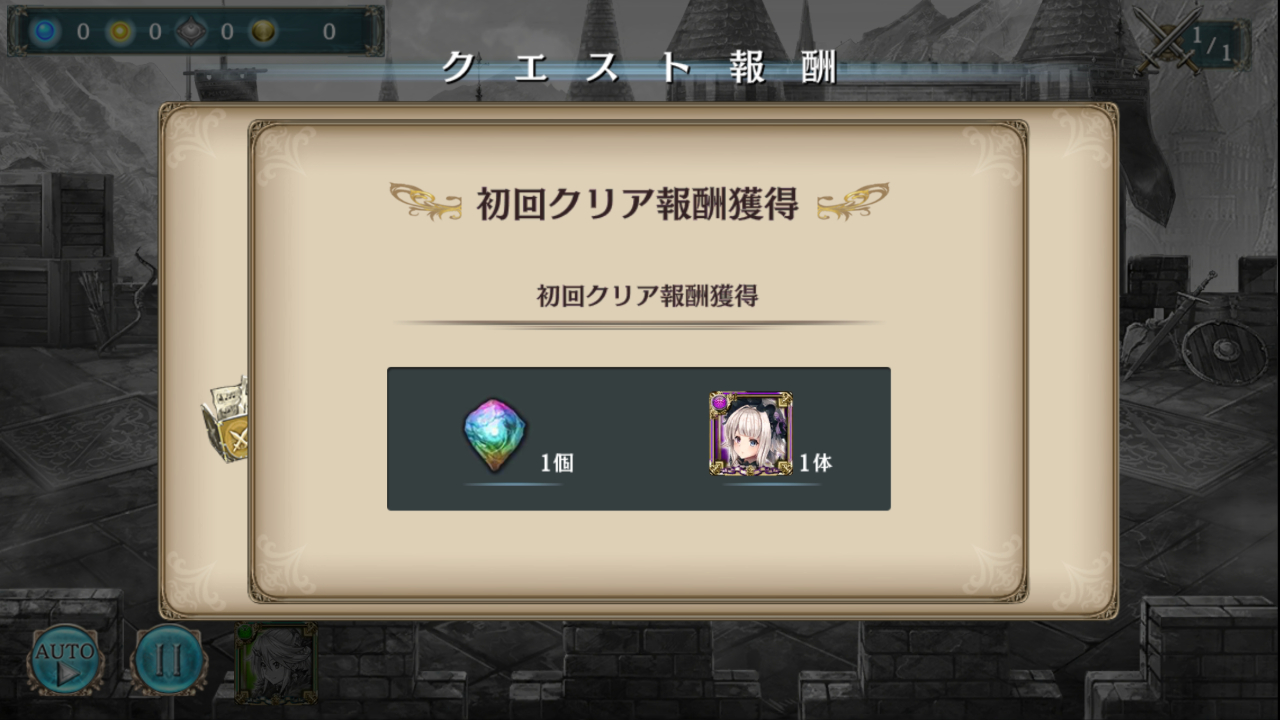1280x720 pixels.
Task: Tap the smaller 初回クリア報酬獲得 subtitle
Action: pos(647,296)
